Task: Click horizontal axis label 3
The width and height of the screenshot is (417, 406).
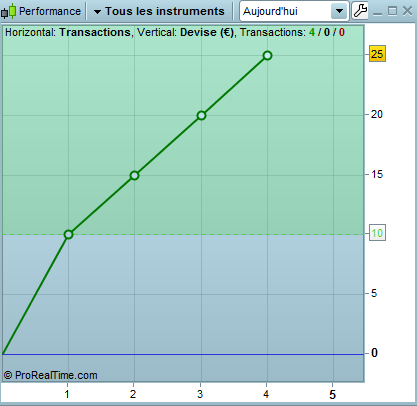Action: coord(200,394)
